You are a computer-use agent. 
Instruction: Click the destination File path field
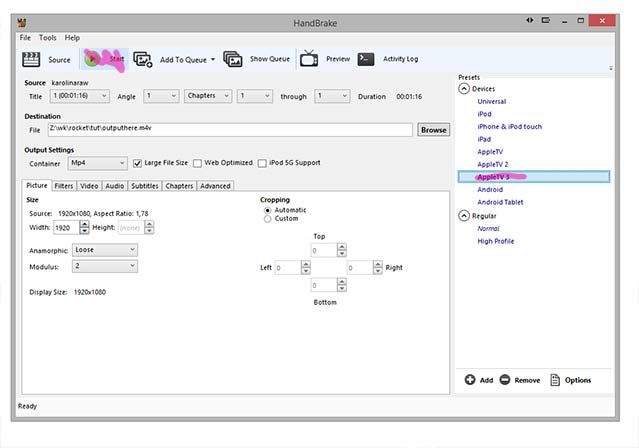pos(230,130)
